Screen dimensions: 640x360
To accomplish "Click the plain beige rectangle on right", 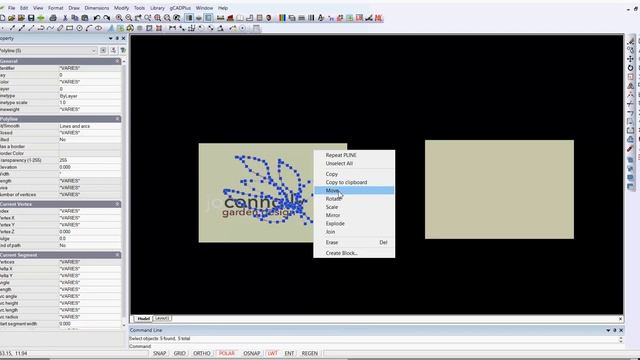I will (499, 189).
